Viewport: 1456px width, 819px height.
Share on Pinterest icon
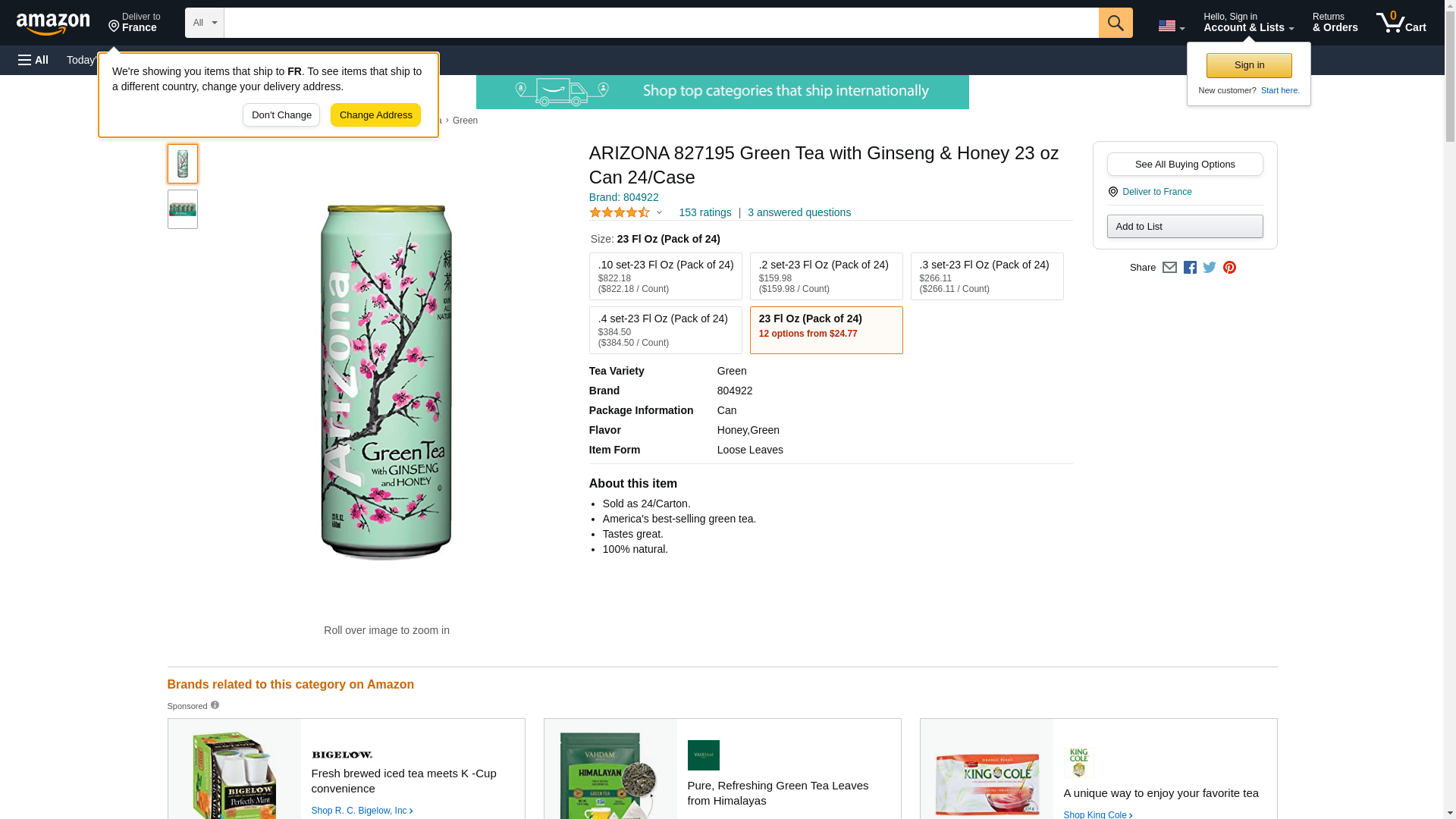(x=1229, y=268)
